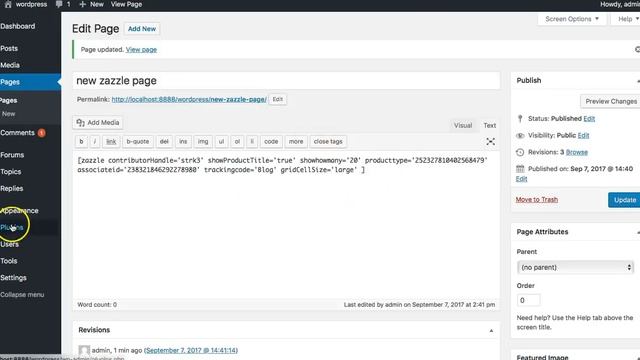Edit the Published status
This screenshot has height=360, width=640.
(x=589, y=119)
